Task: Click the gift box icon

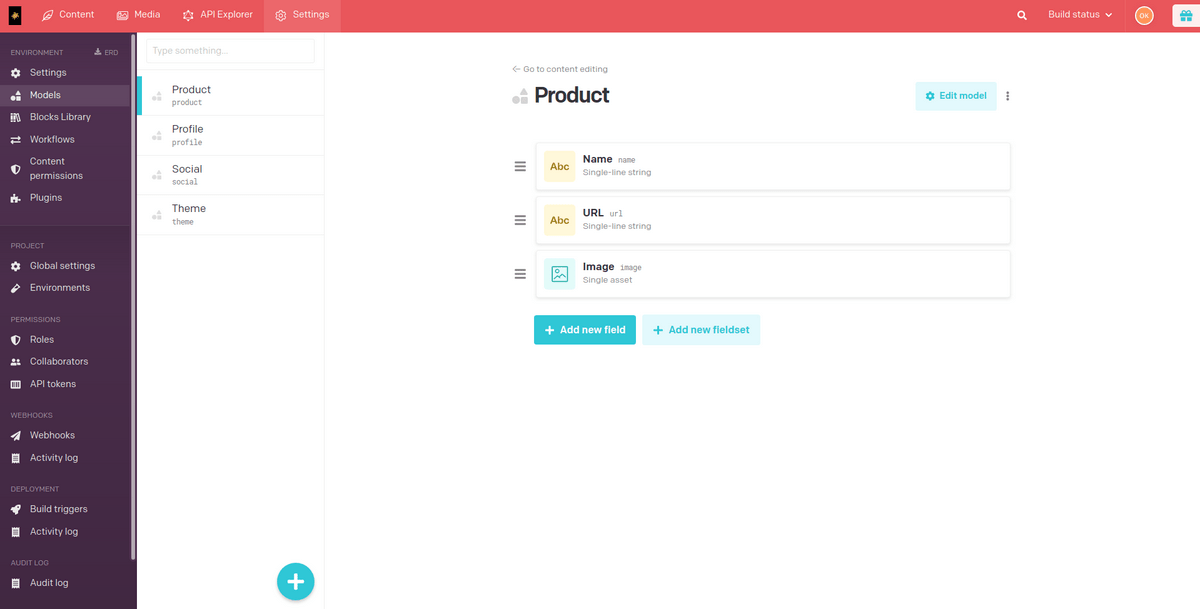Action: (x=1186, y=15)
